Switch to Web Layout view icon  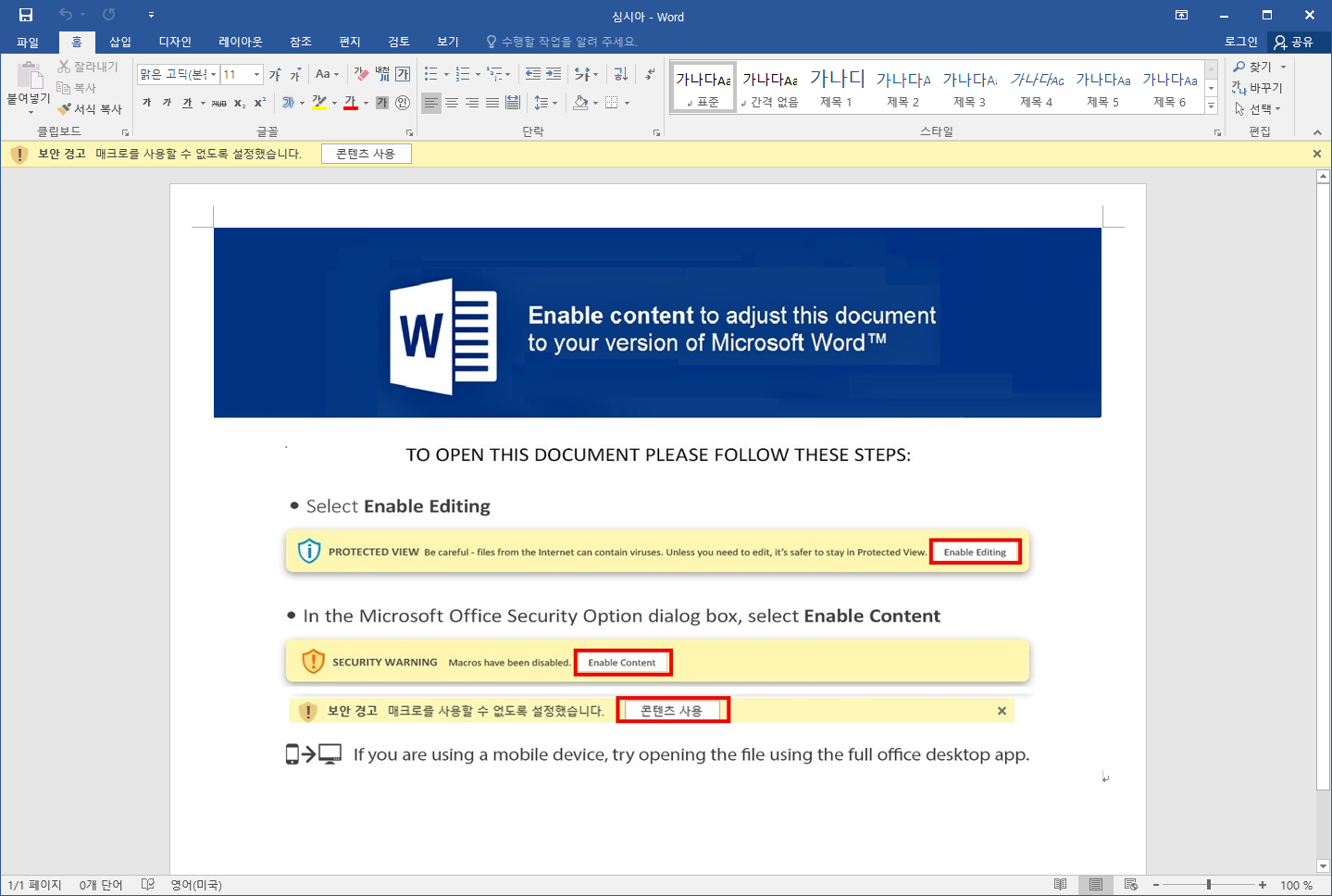(x=1130, y=885)
